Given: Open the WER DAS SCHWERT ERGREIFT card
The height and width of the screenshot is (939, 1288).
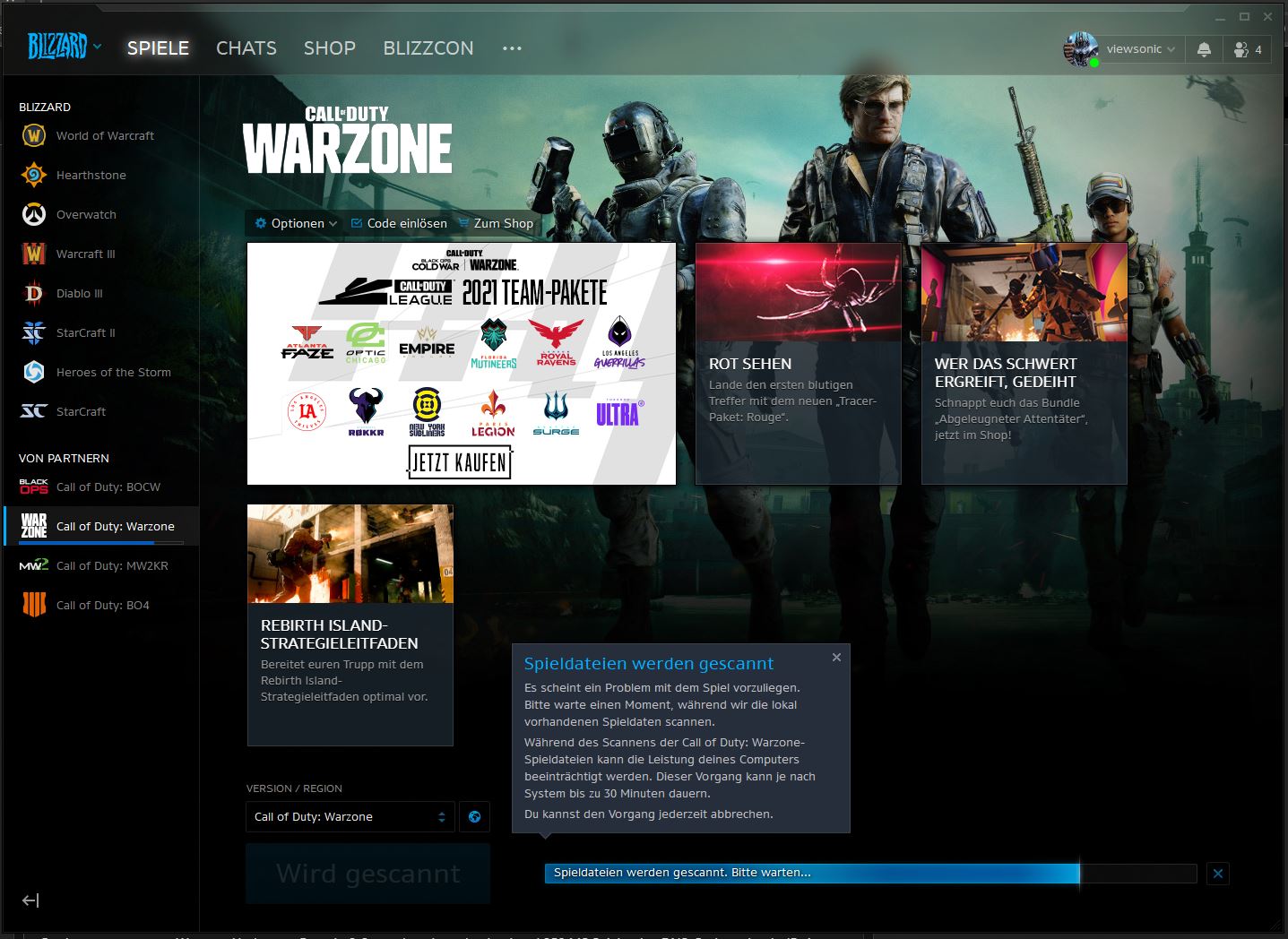Looking at the screenshot, I should (x=1024, y=364).
